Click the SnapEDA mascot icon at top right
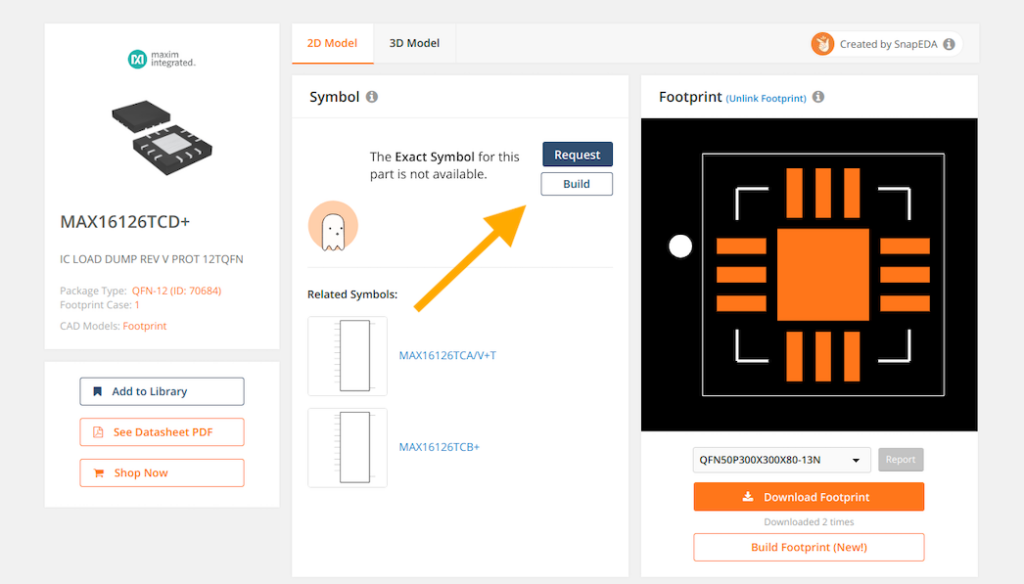The height and width of the screenshot is (584, 1024). point(823,44)
